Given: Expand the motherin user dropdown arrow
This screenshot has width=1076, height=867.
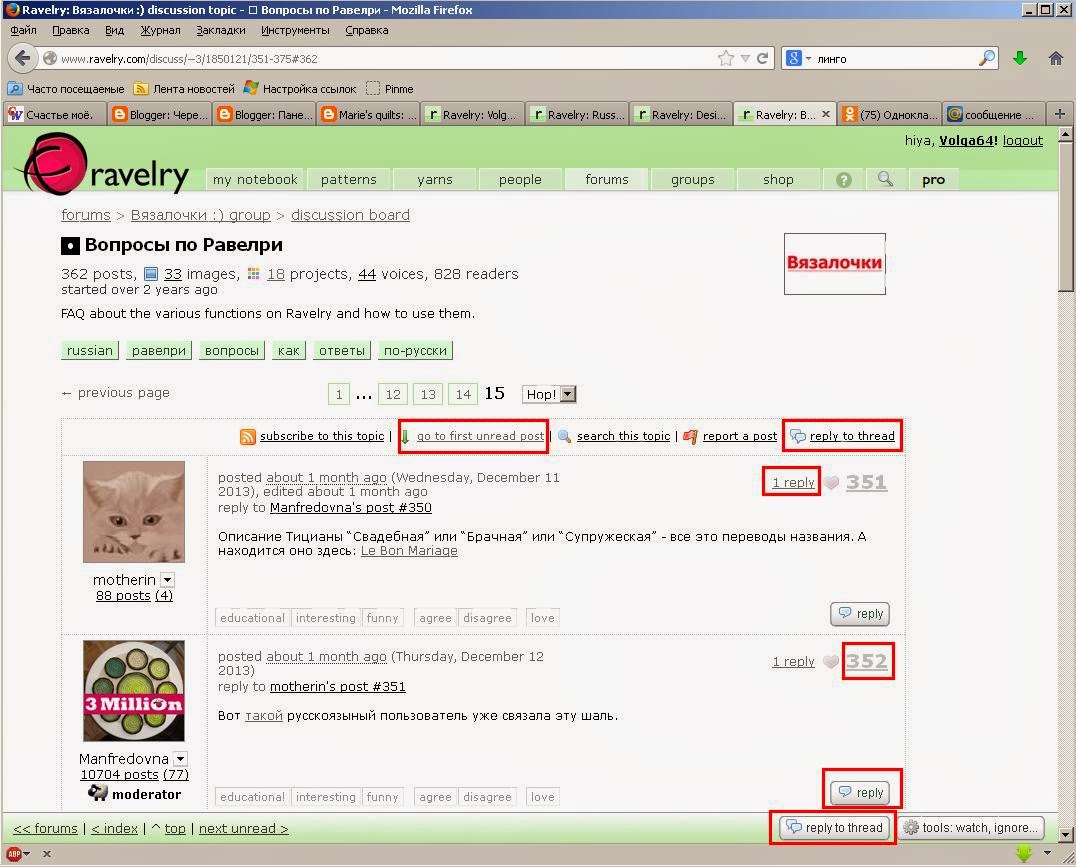Looking at the screenshot, I should pos(167,580).
